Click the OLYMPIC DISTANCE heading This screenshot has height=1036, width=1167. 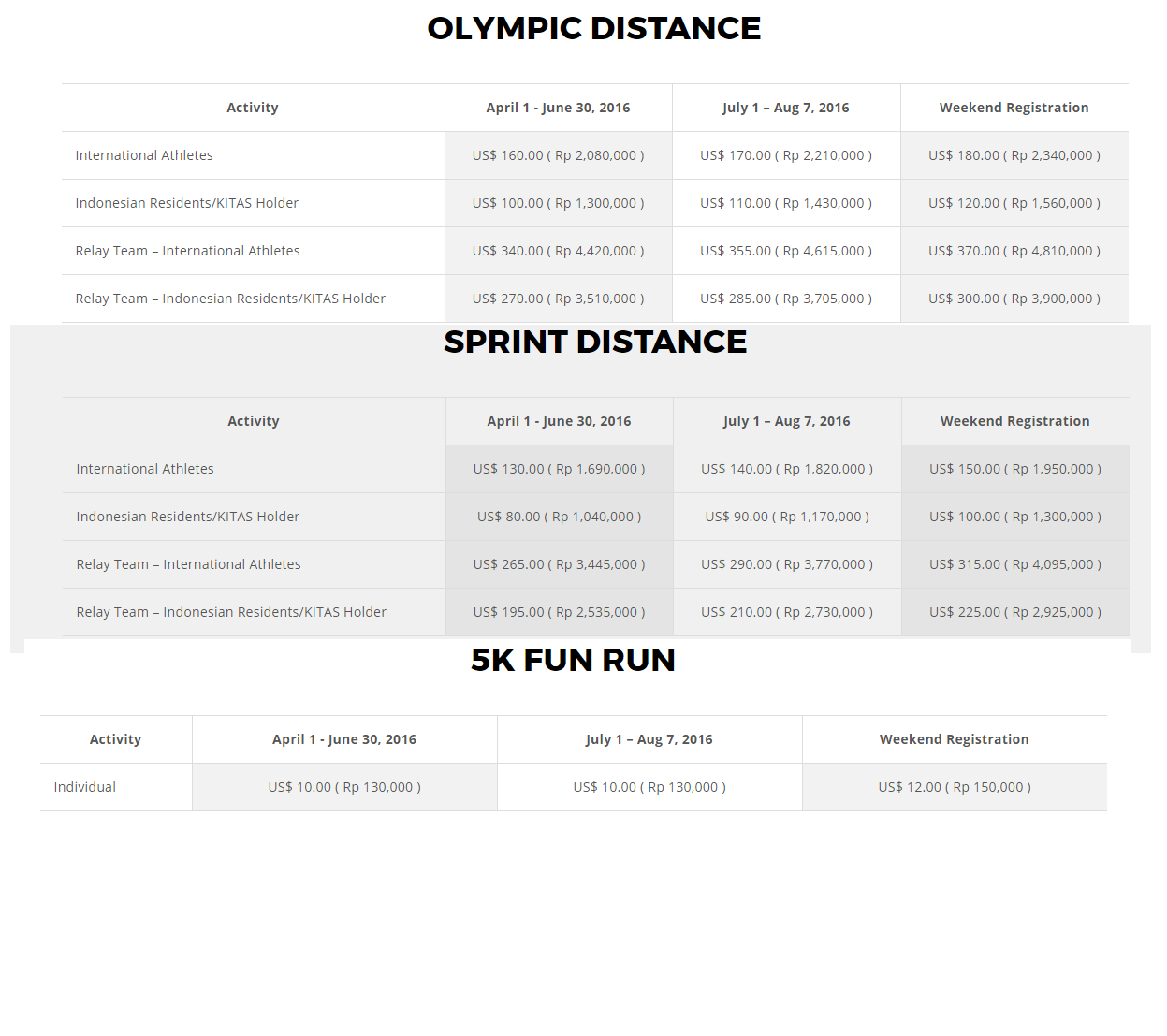click(x=594, y=28)
